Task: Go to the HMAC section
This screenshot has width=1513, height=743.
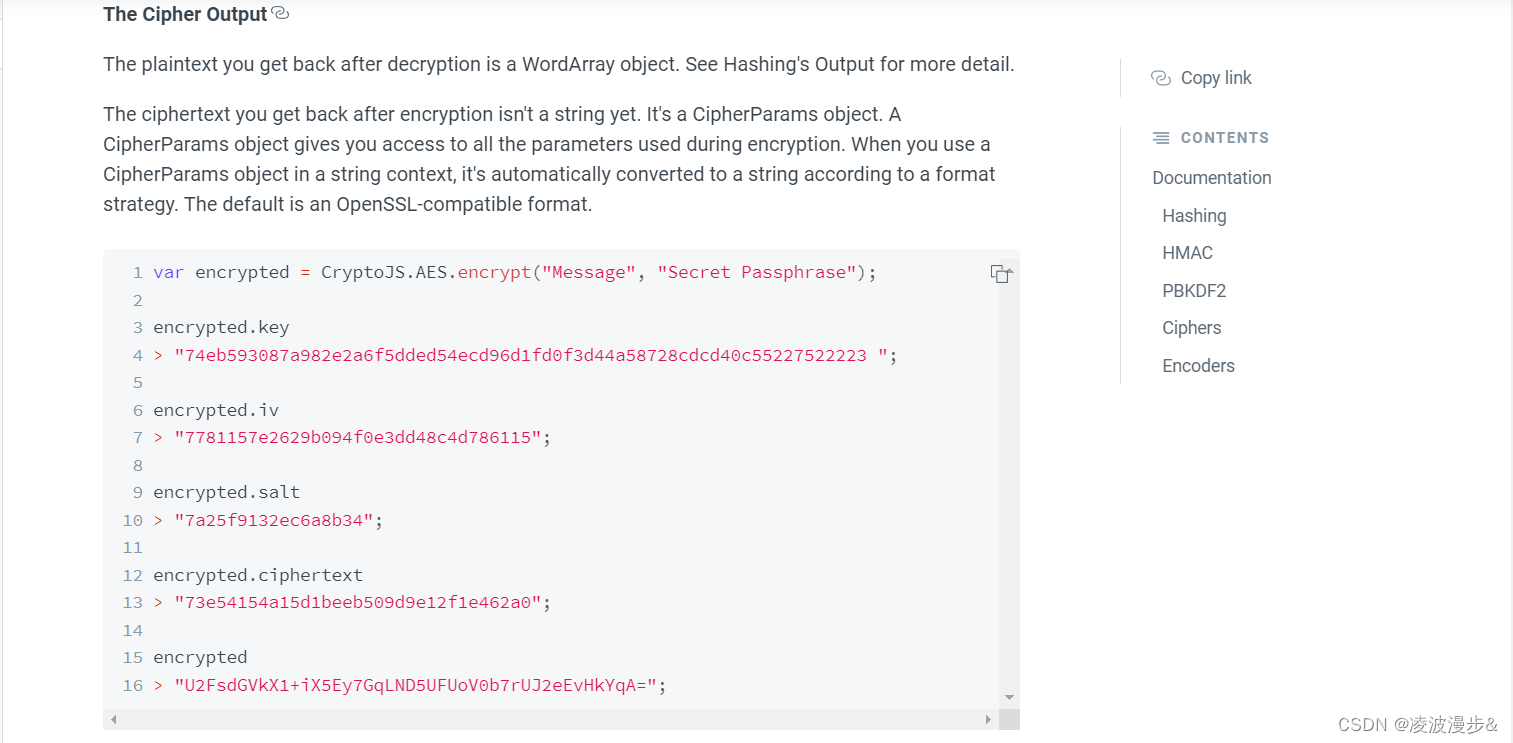Action: (x=1187, y=253)
